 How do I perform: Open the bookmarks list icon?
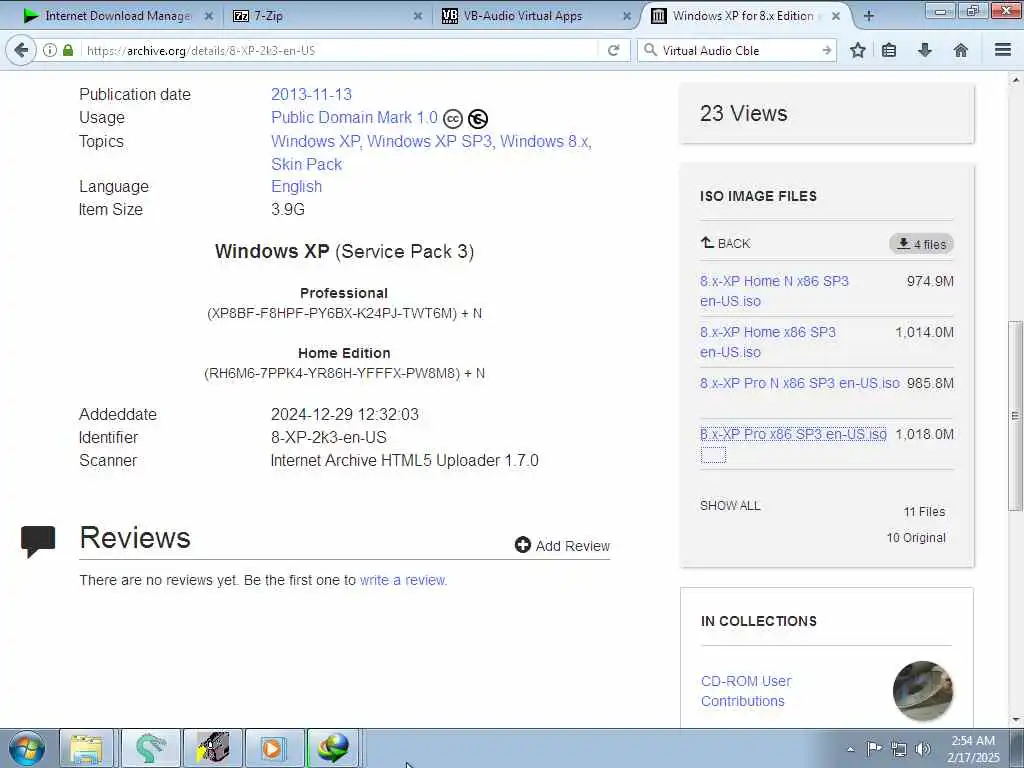(x=889, y=50)
